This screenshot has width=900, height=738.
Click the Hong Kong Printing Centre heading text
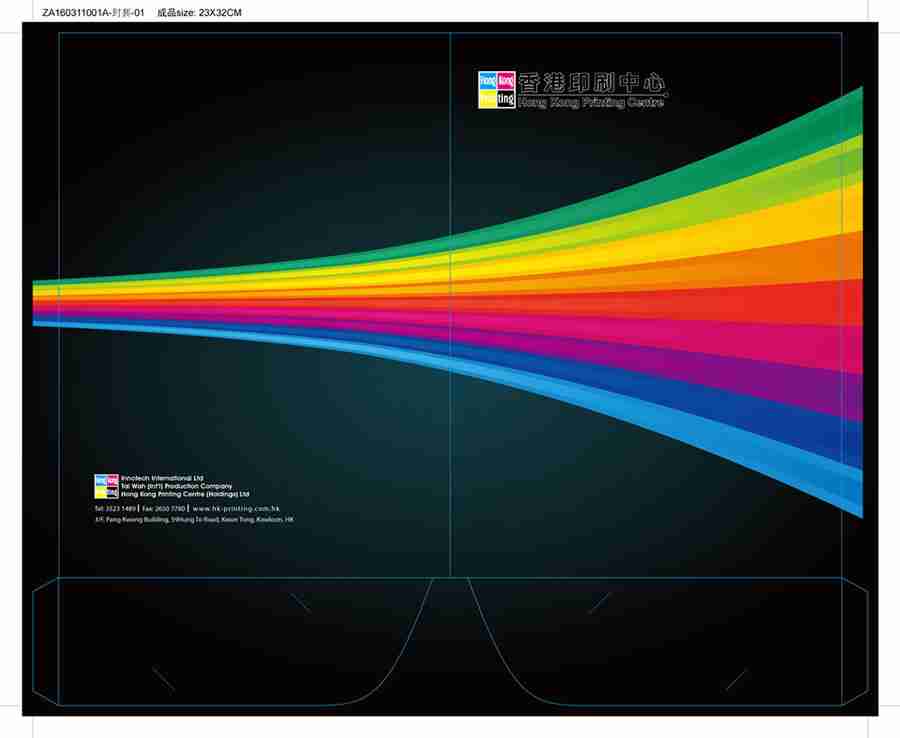pyautogui.click(x=591, y=102)
